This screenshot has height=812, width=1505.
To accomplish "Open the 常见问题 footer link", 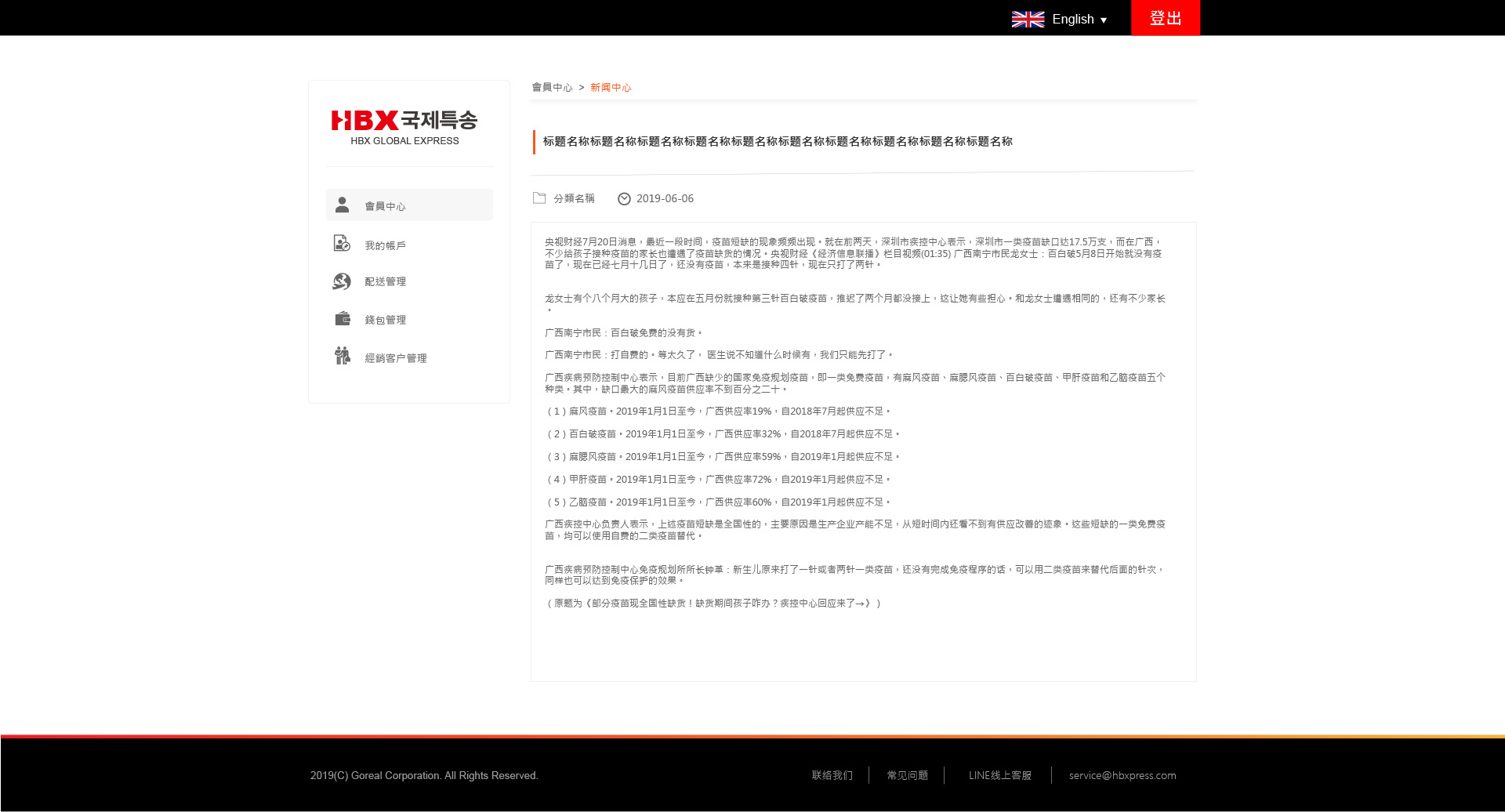I will pos(907,775).
